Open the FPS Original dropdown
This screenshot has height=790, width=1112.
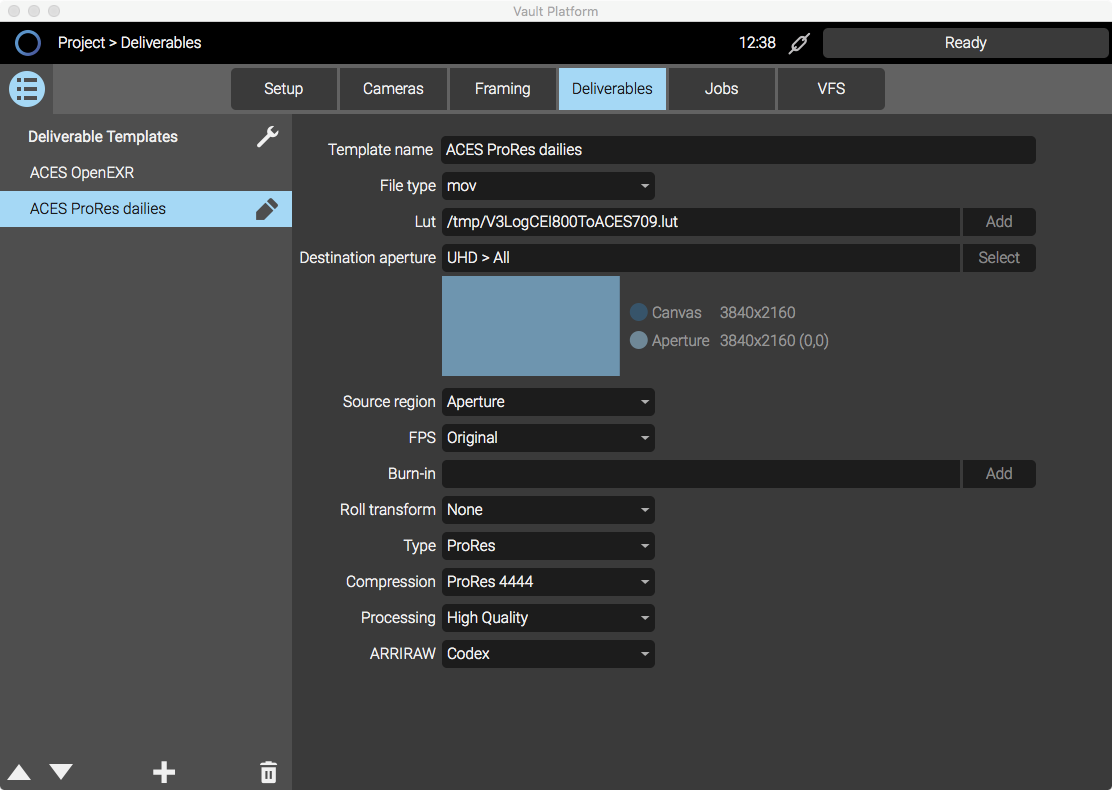tap(548, 438)
